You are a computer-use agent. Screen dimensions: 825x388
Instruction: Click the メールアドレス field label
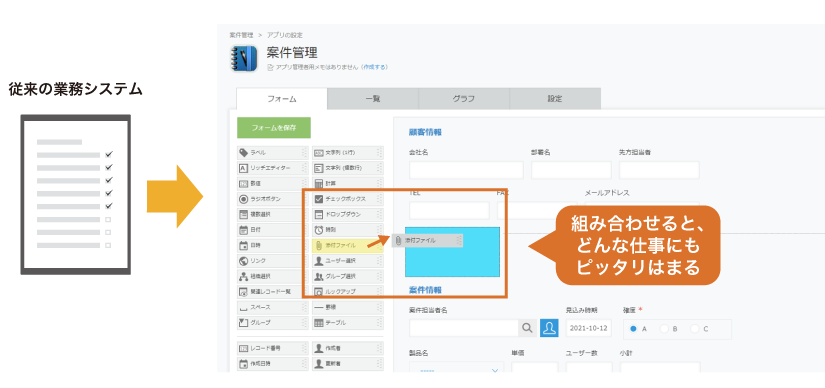pos(607,193)
